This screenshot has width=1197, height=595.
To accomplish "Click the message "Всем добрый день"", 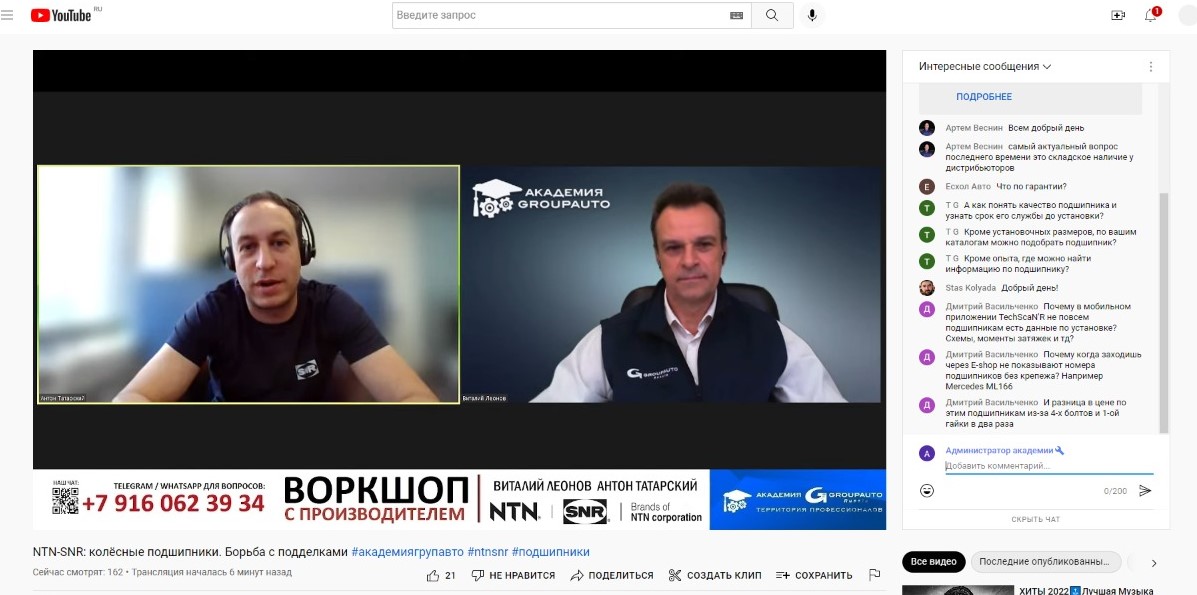I will 1046,128.
